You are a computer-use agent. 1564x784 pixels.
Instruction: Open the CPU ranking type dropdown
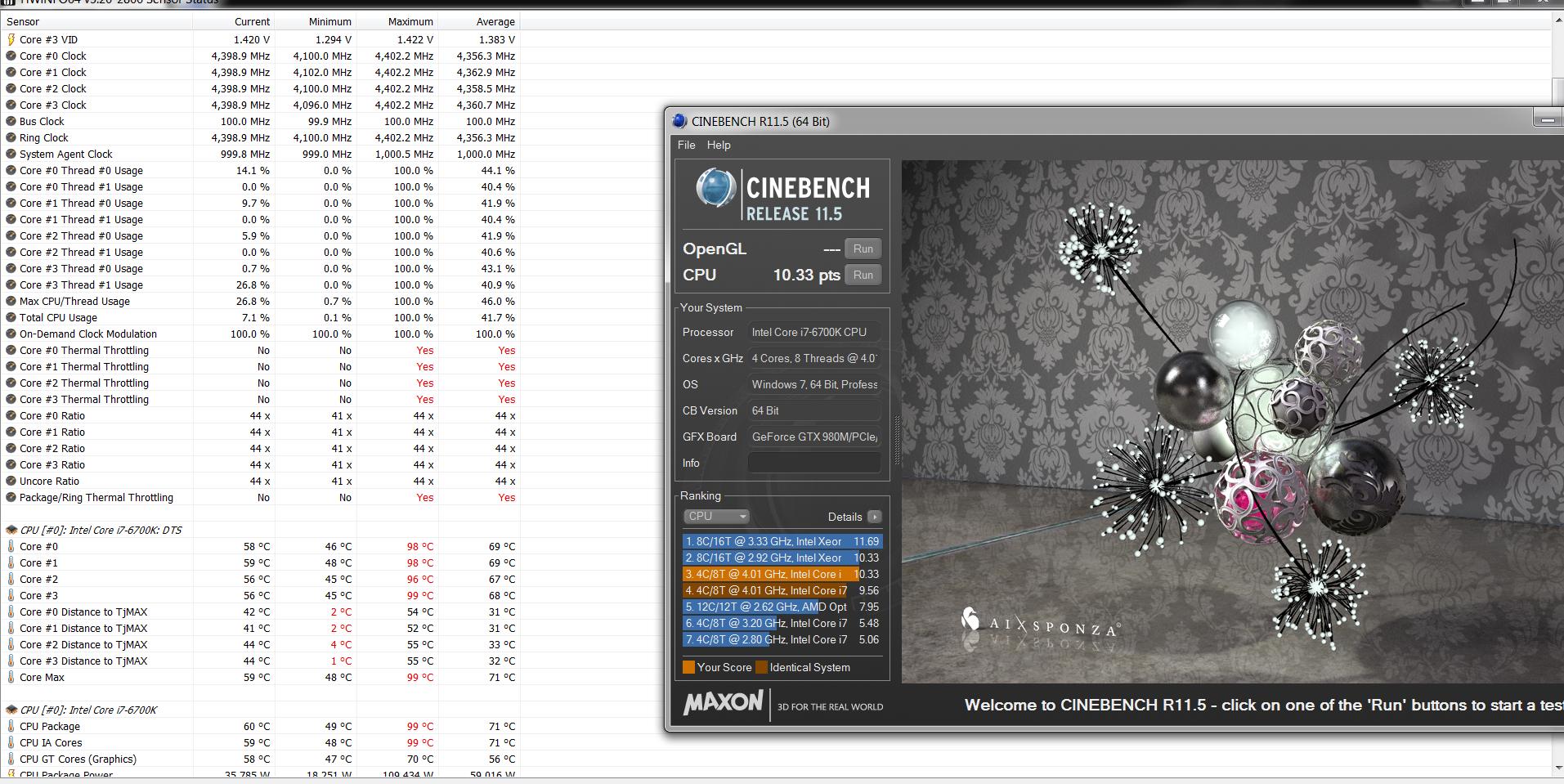(x=716, y=516)
